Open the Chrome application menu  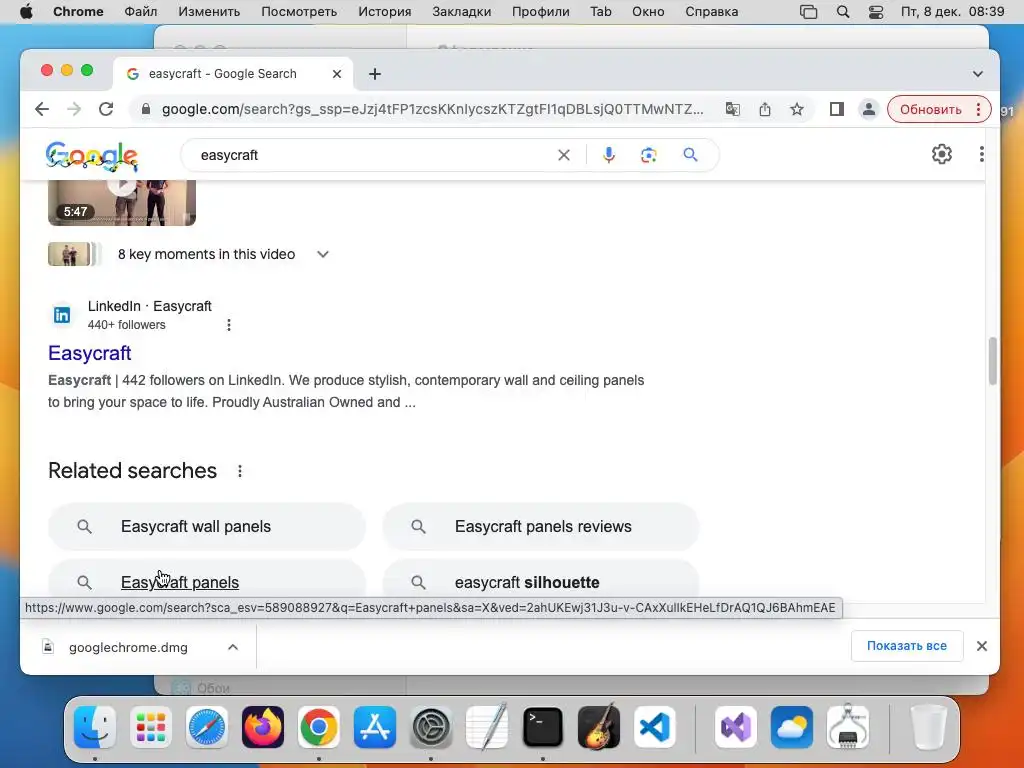78,12
